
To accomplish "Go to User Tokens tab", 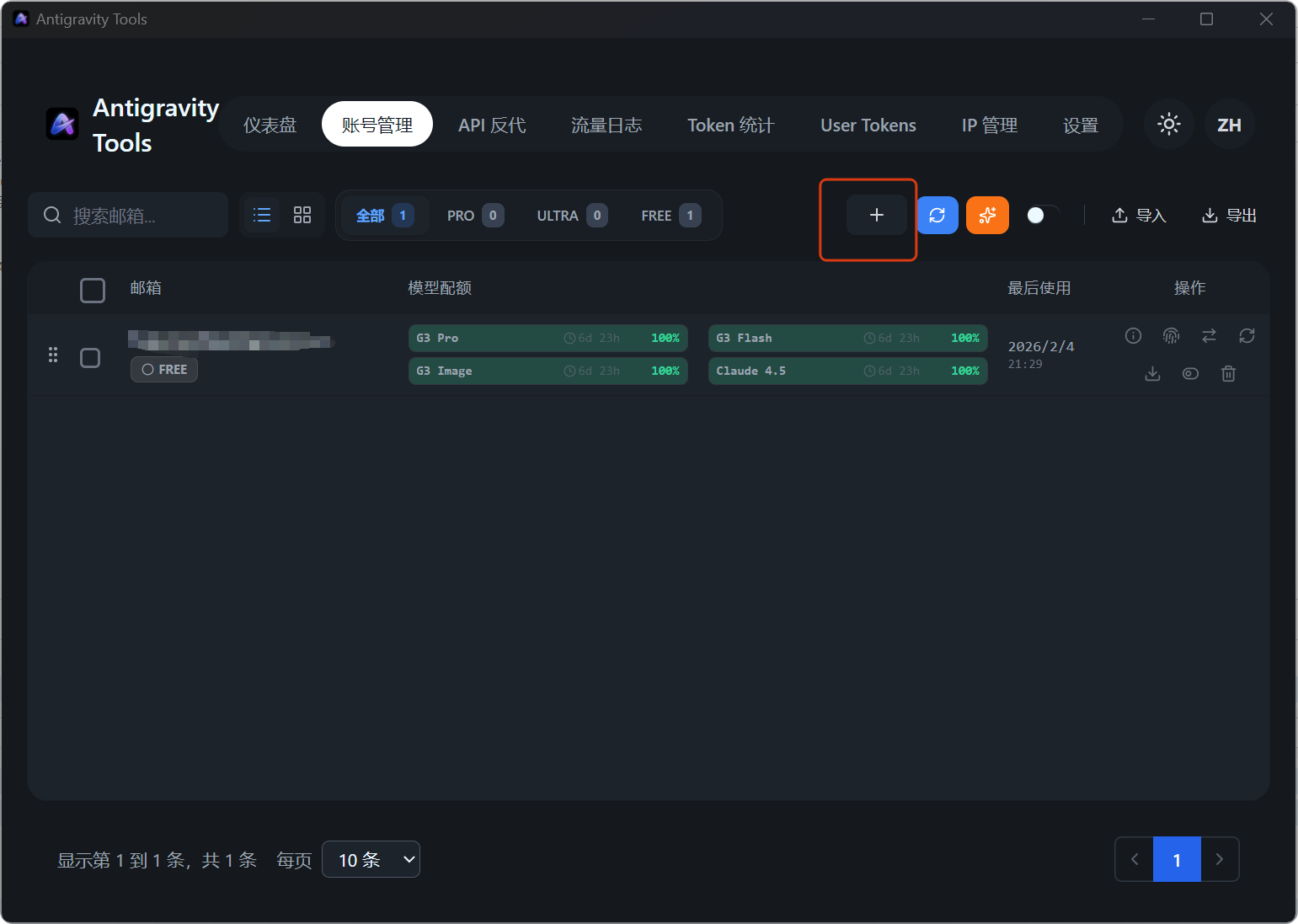I will click(868, 125).
